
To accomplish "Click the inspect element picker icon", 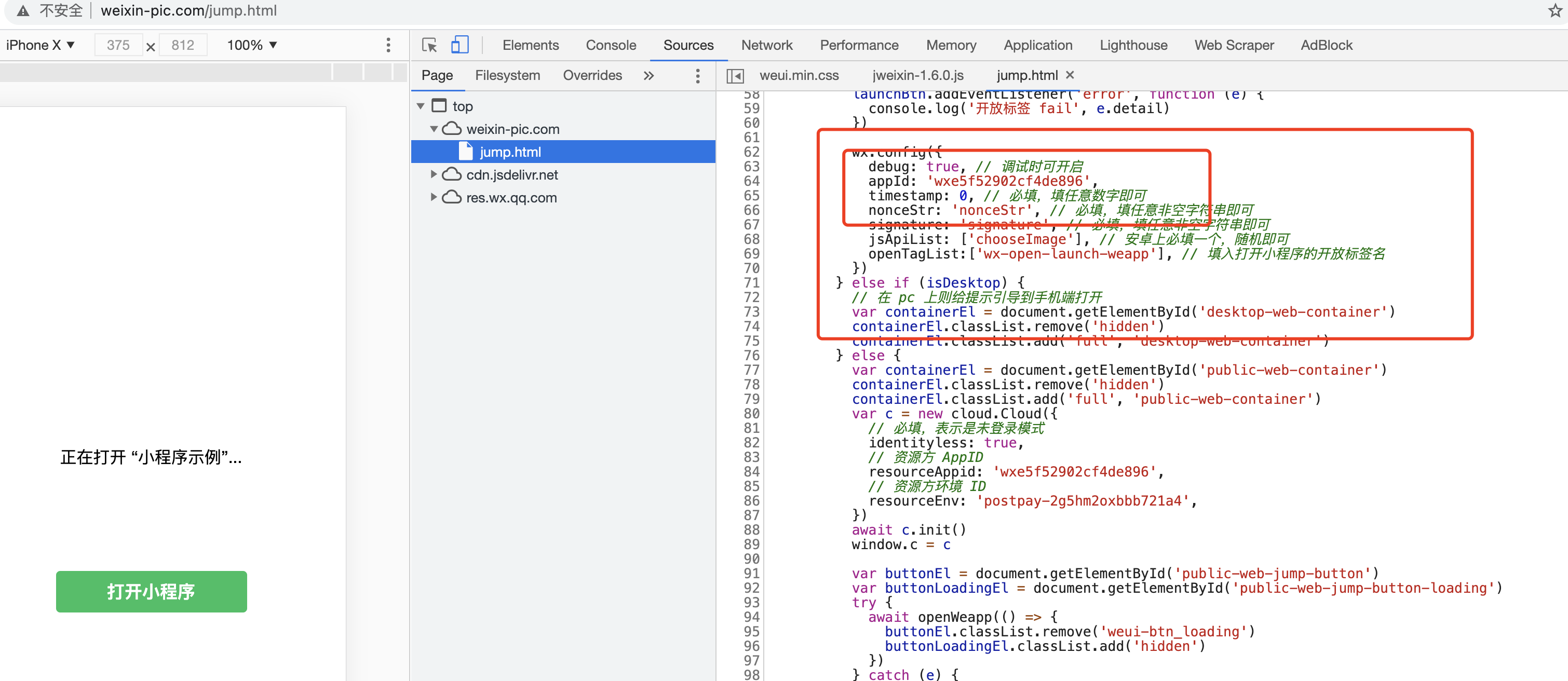I will (x=429, y=45).
